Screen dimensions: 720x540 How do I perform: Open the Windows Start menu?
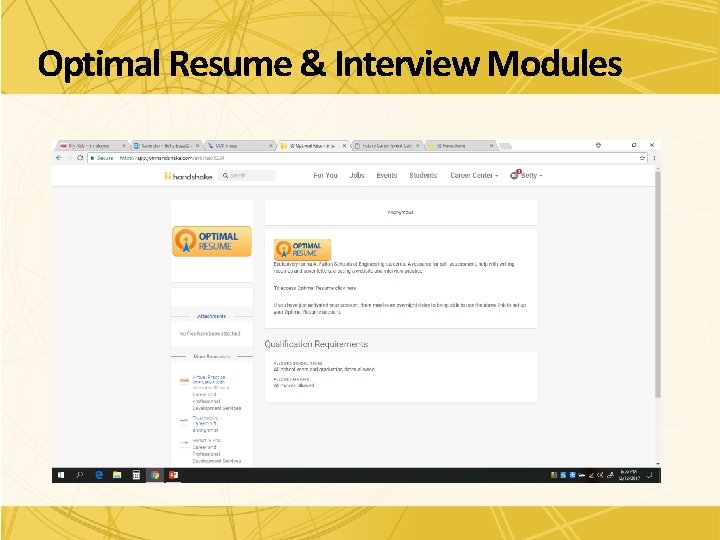pyautogui.click(x=61, y=475)
